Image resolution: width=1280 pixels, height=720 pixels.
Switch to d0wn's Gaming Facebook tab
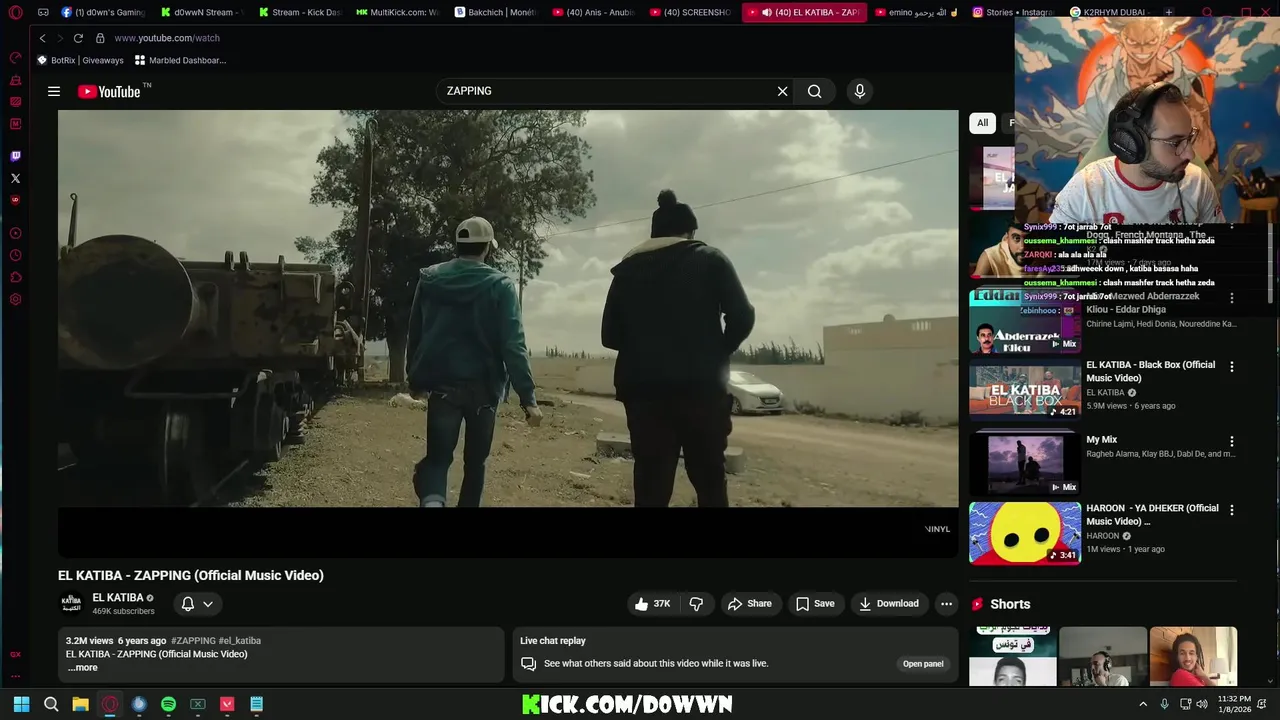coord(103,12)
